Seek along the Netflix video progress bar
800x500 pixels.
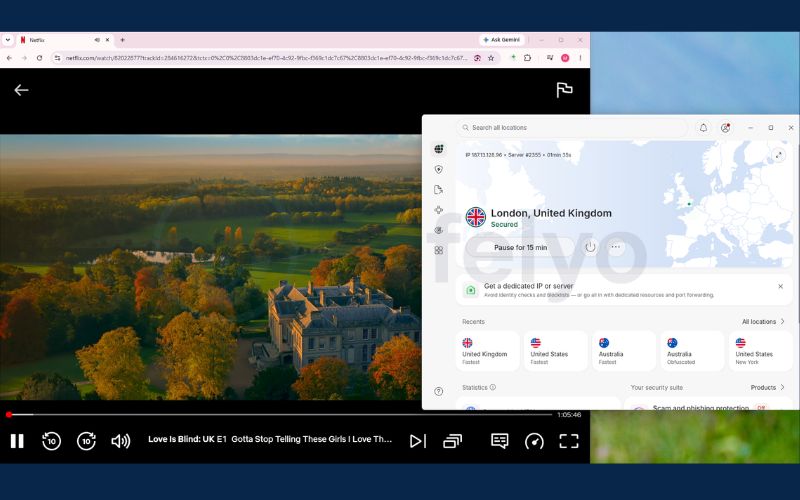[x=280, y=415]
